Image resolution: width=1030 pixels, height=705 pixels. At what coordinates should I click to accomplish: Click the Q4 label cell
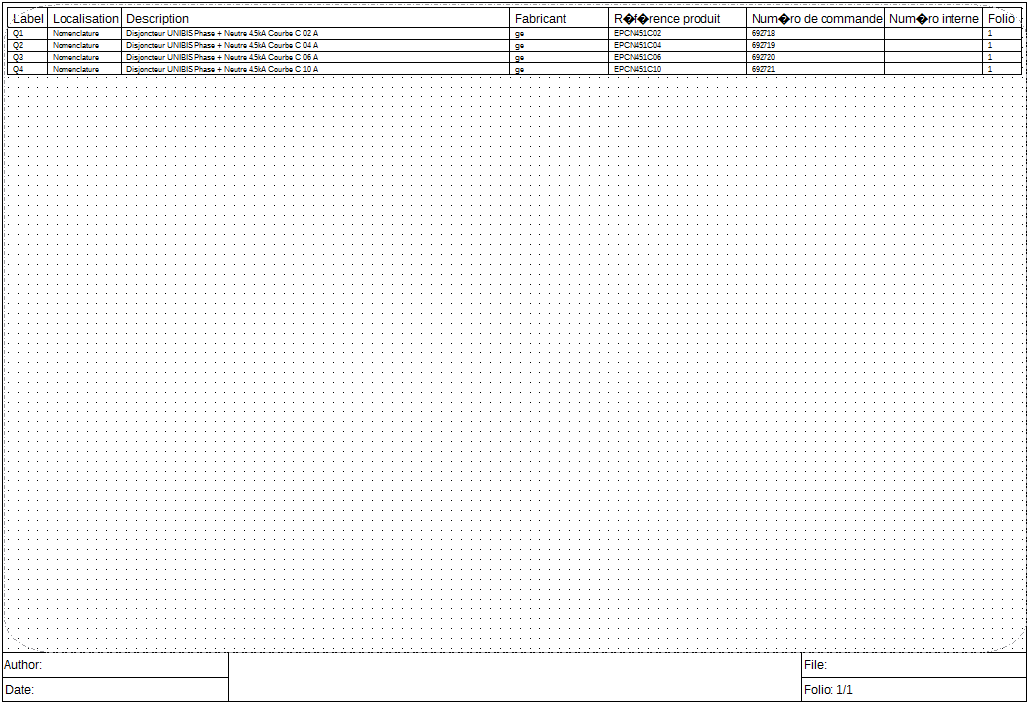(18, 70)
